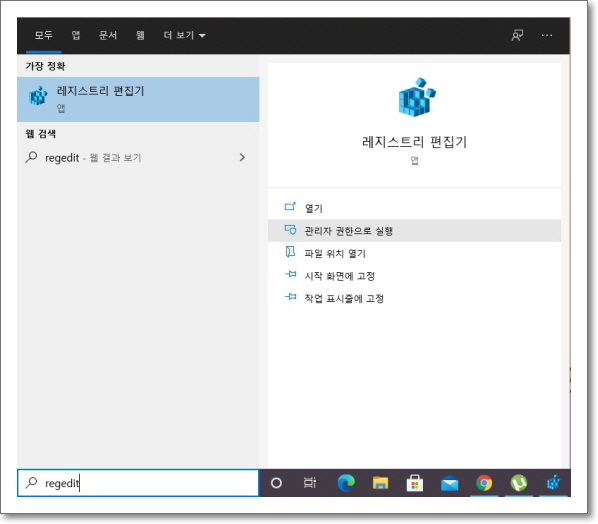
Task: Click the registry editor icon in result row
Action: [x=38, y=96]
